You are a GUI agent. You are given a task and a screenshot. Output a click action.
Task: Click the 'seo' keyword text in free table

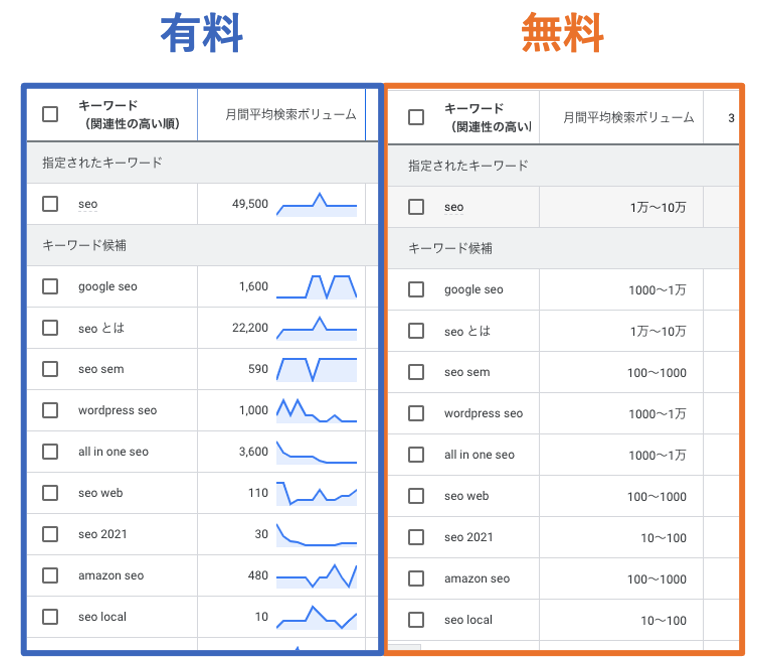454,207
